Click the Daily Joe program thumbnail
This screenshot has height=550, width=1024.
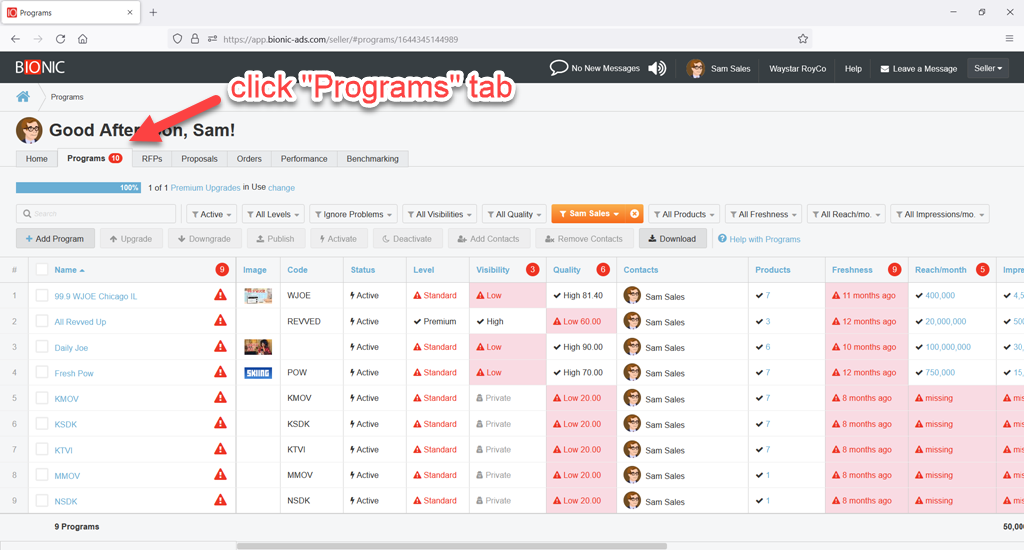tap(258, 347)
